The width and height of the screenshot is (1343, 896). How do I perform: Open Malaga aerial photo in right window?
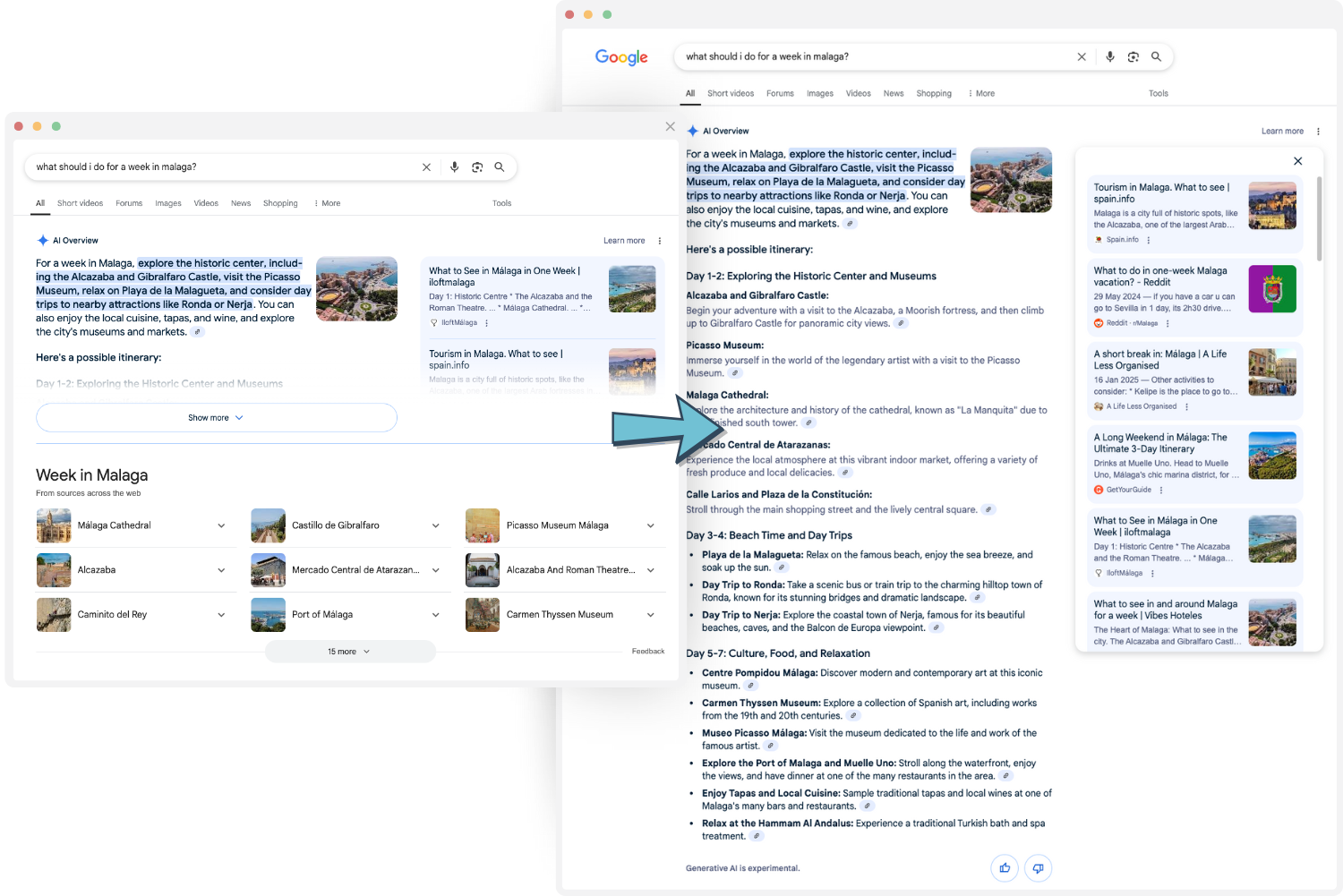(x=1012, y=180)
